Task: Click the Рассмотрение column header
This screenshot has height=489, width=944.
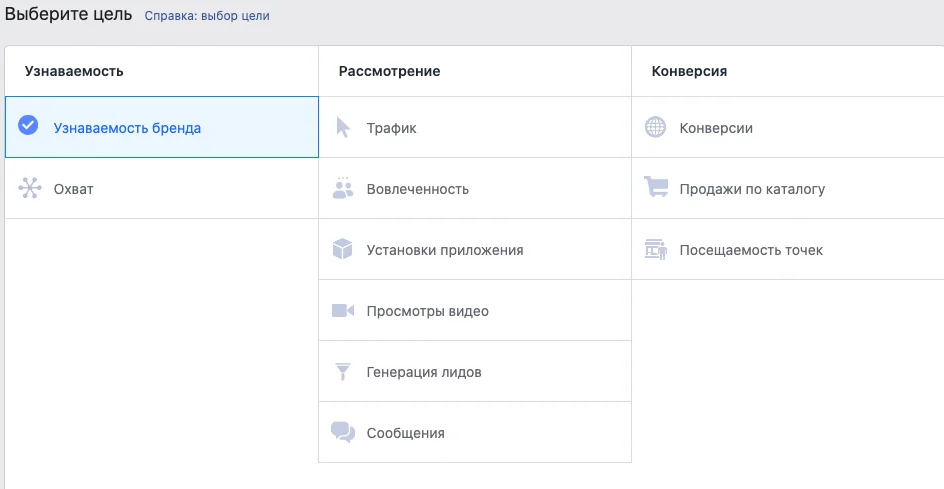Action: pyautogui.click(x=389, y=71)
